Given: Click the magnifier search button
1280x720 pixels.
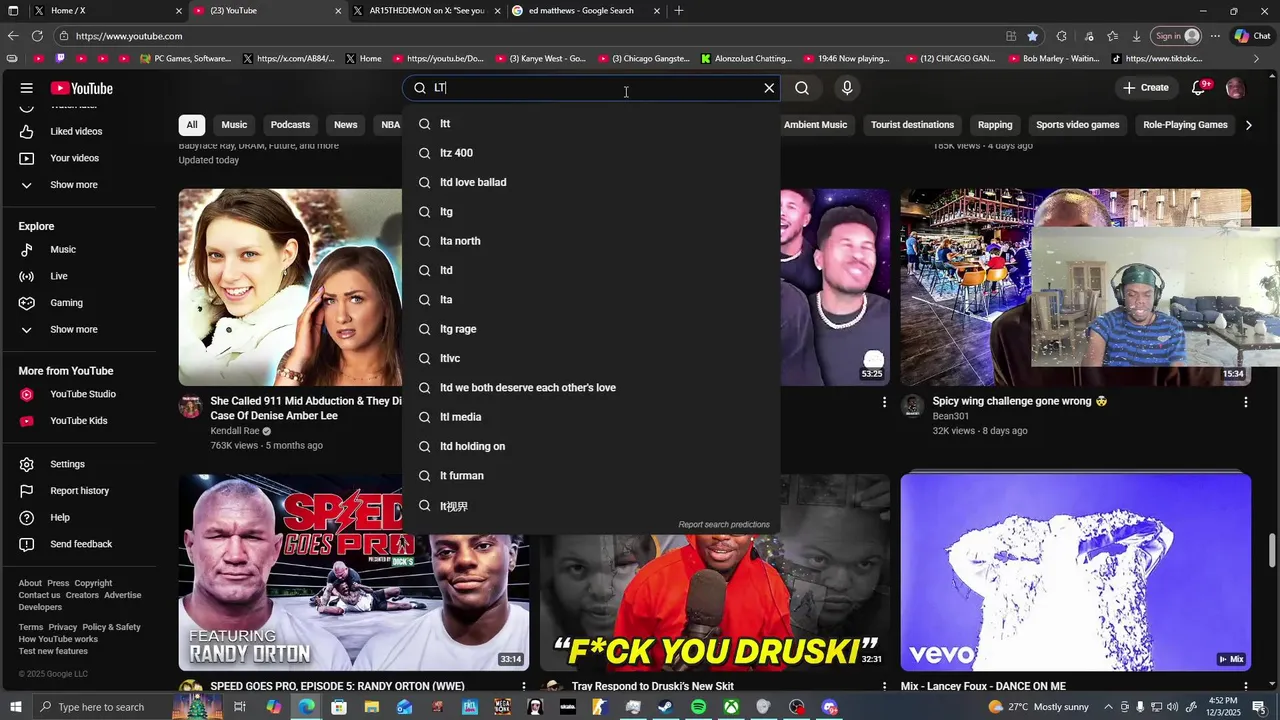Looking at the screenshot, I should click(802, 88).
